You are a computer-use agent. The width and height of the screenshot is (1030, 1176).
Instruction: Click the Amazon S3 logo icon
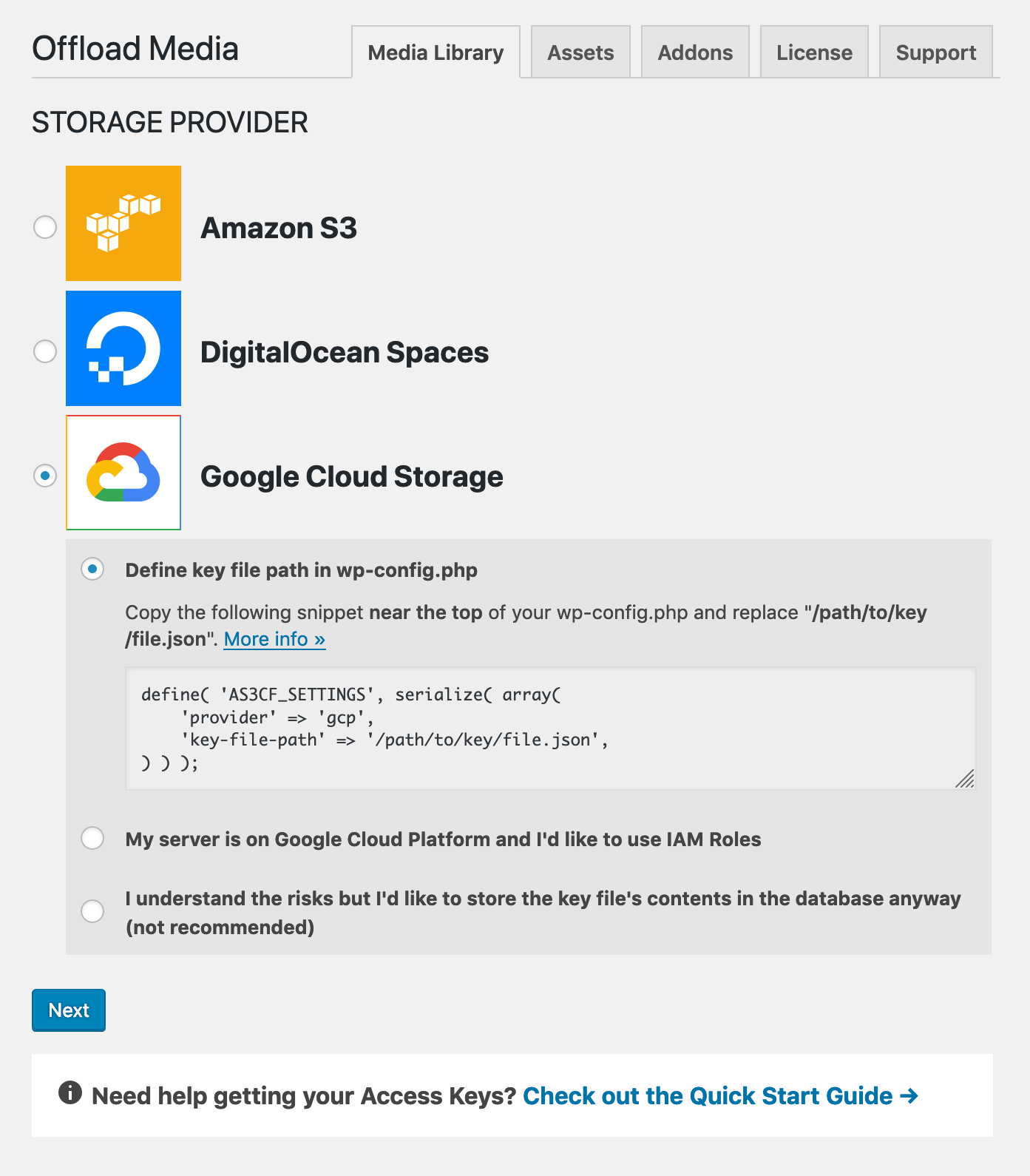click(123, 222)
